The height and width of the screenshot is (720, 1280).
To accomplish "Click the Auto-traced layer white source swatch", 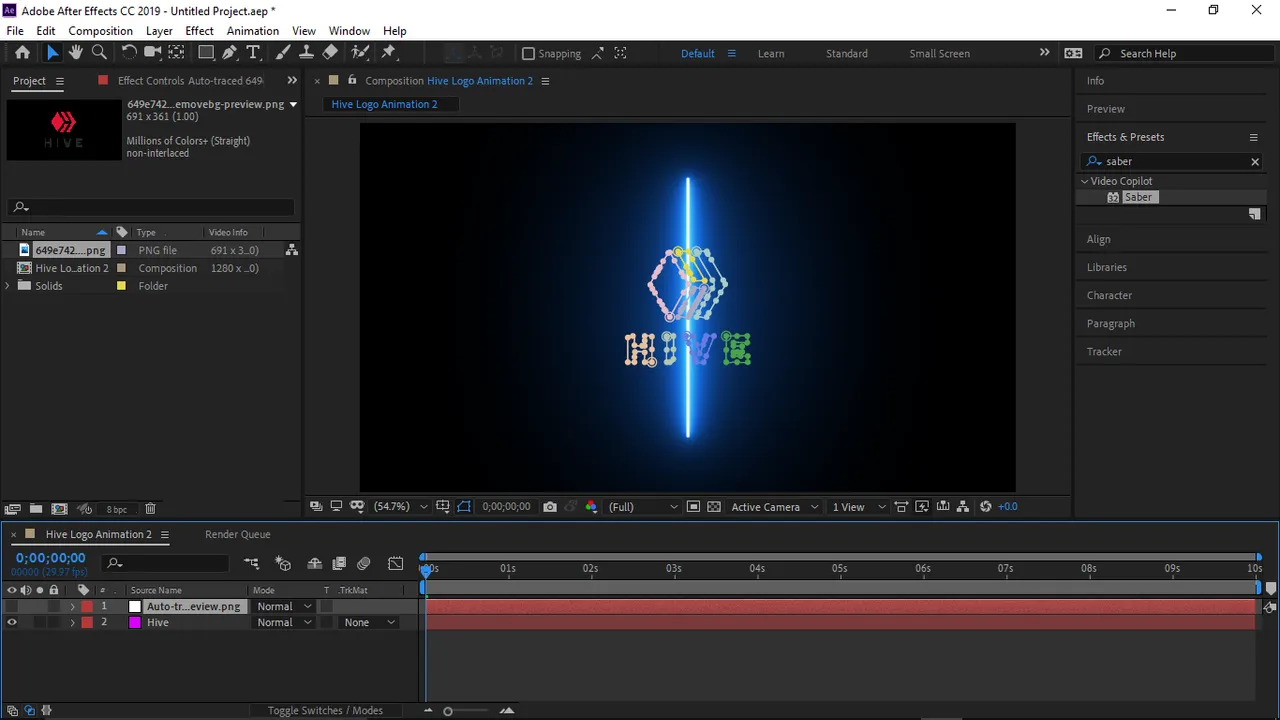I will [x=135, y=606].
